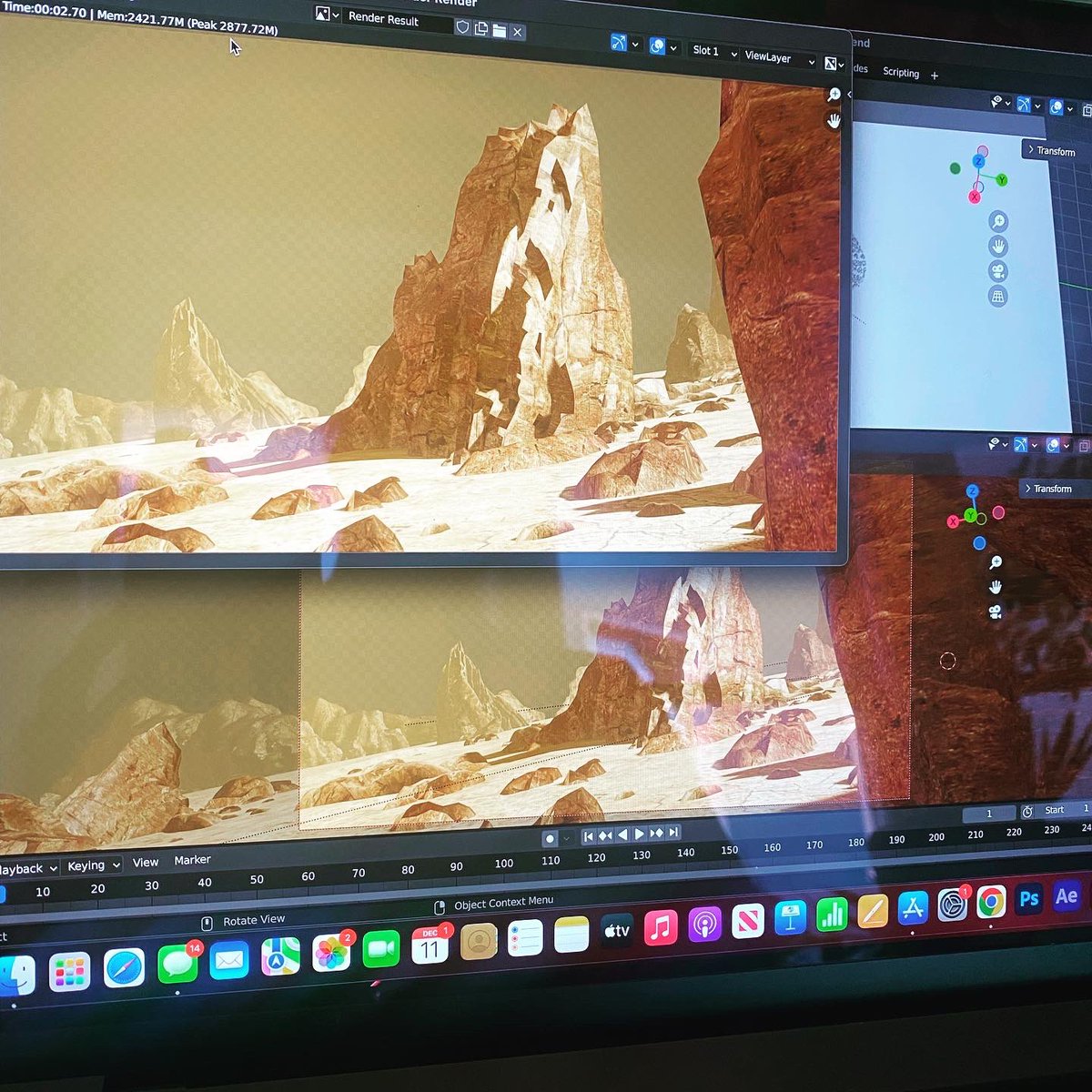The image size is (1092, 1092).
Task: Click frame 100 on timeline ruler
Action: (504, 863)
